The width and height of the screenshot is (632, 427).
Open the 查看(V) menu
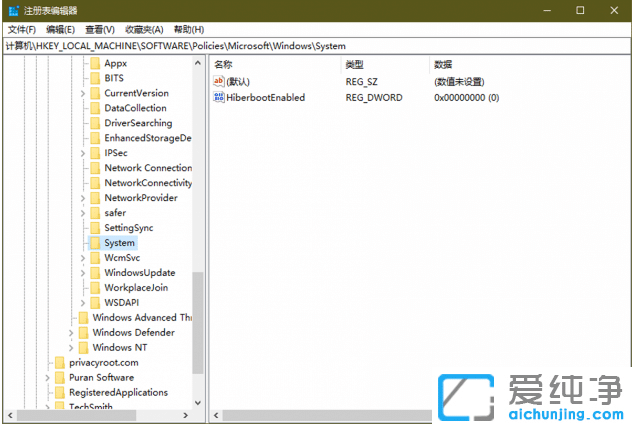tap(100, 29)
